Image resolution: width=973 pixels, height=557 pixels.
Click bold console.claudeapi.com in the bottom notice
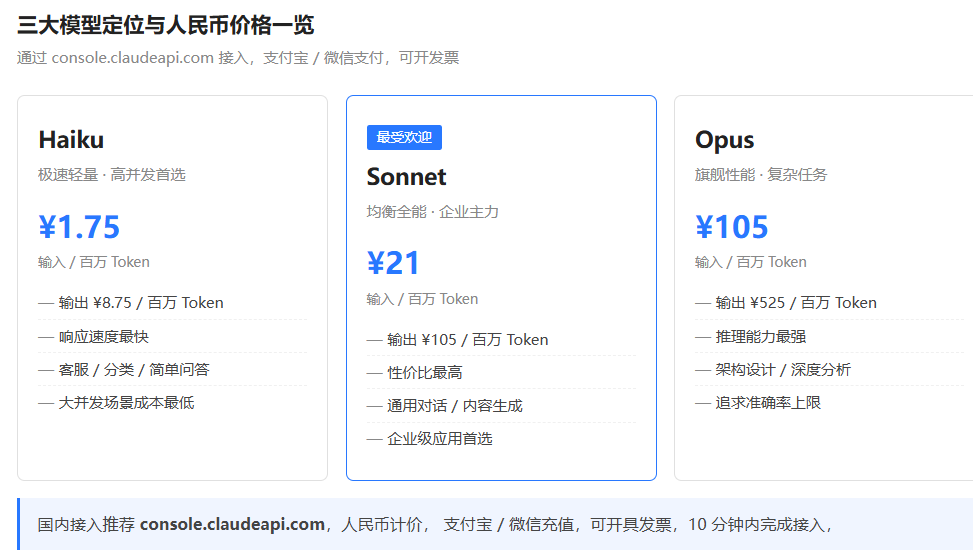point(232,525)
